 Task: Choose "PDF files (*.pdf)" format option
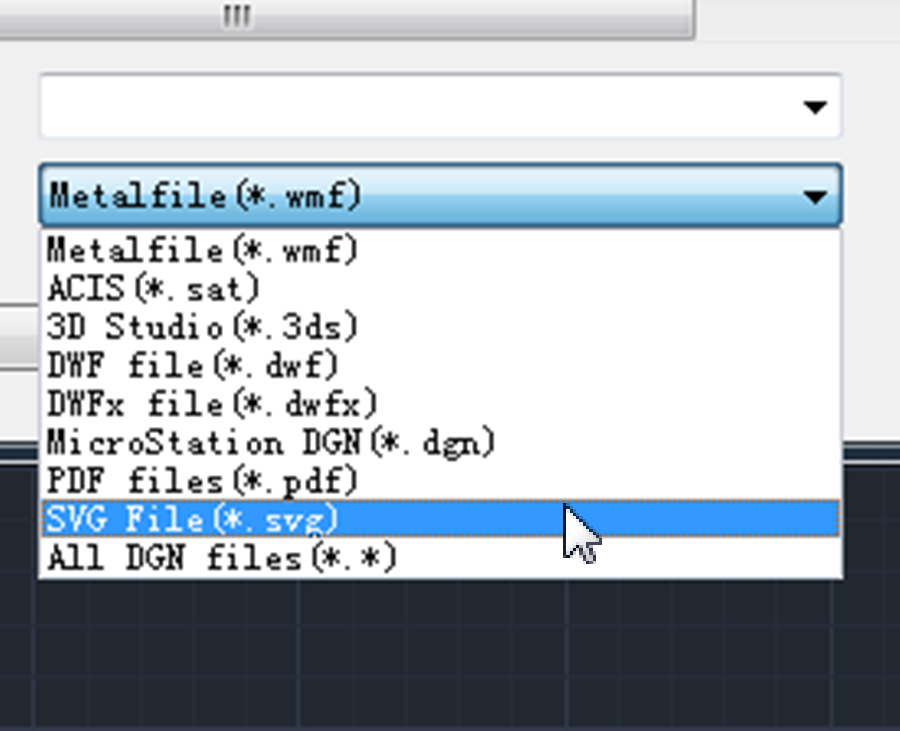pyautogui.click(x=200, y=481)
